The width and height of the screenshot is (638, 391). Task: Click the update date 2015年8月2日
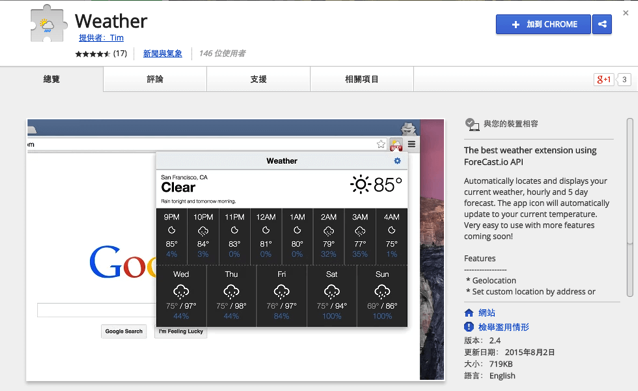(x=530, y=352)
